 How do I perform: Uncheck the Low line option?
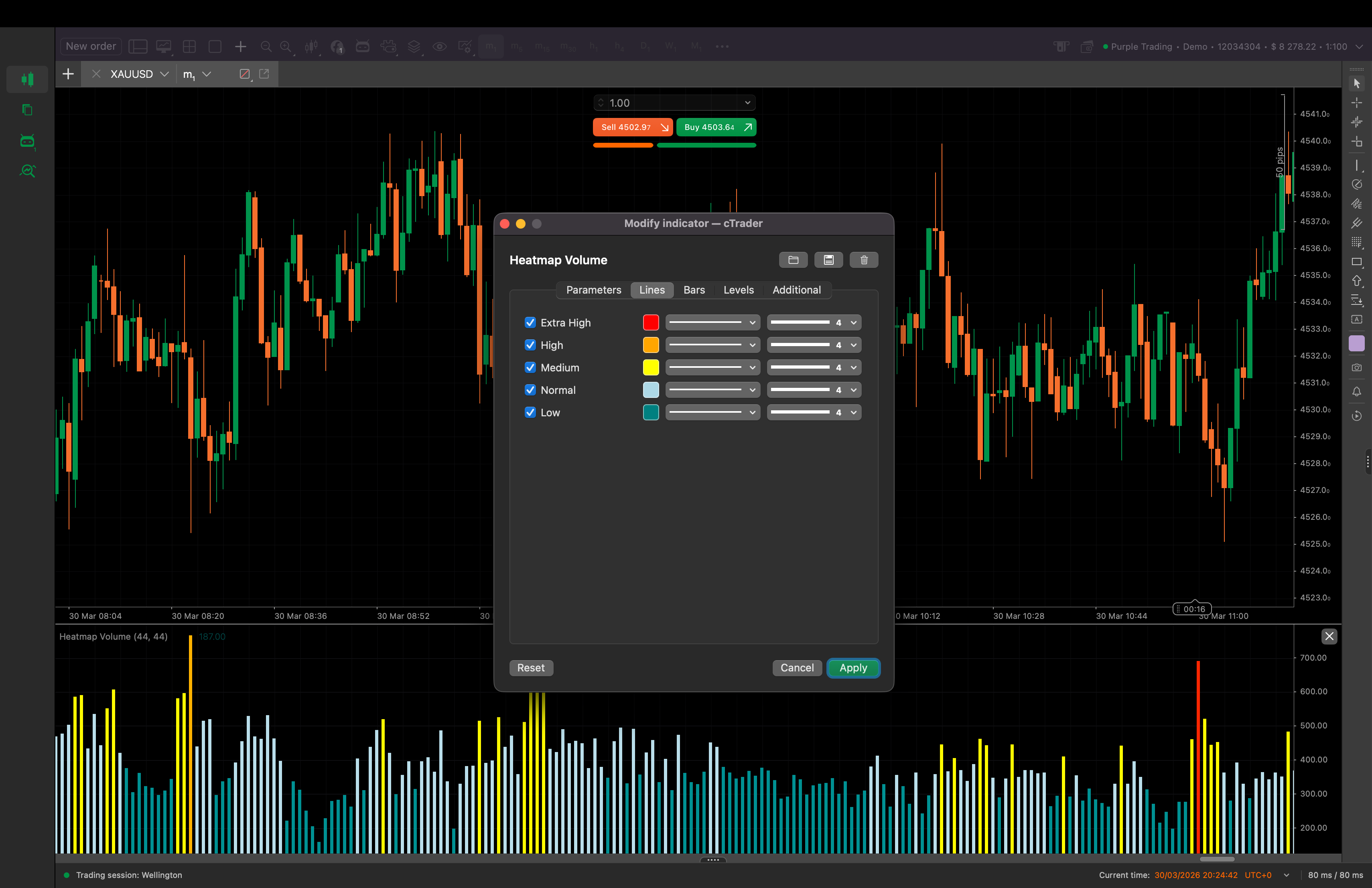[x=530, y=412]
